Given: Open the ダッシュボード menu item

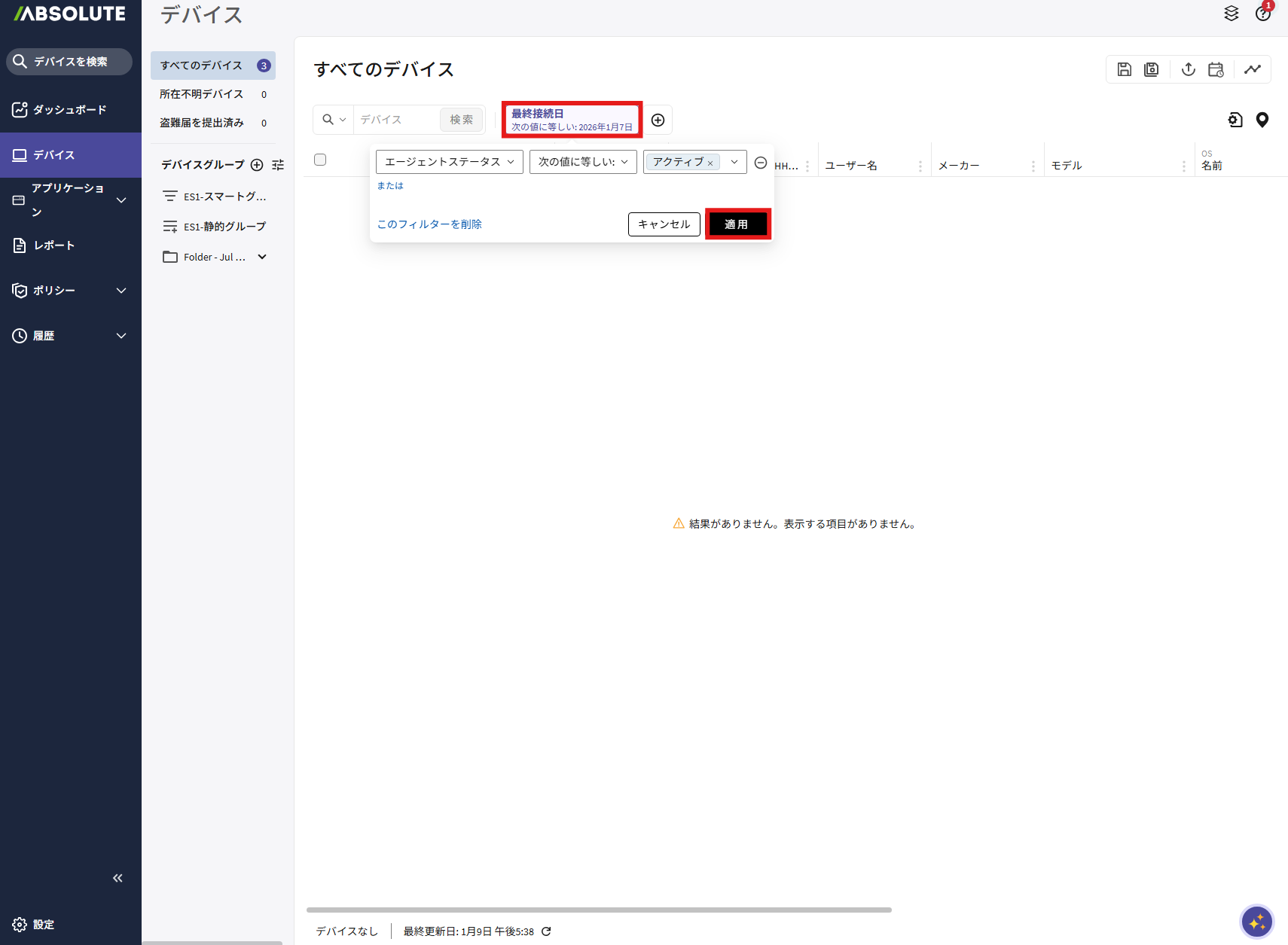Looking at the screenshot, I should 70,110.
